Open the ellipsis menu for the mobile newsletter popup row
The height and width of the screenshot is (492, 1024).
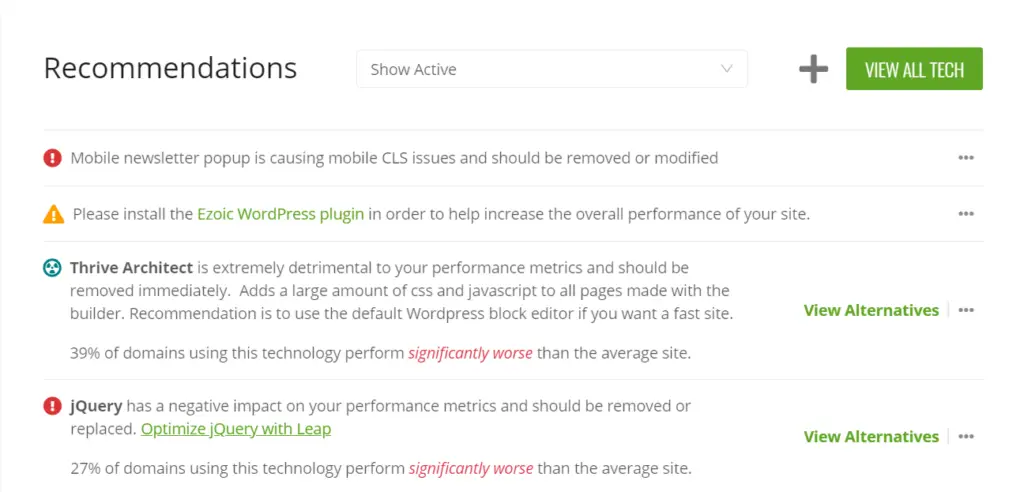coord(966,157)
